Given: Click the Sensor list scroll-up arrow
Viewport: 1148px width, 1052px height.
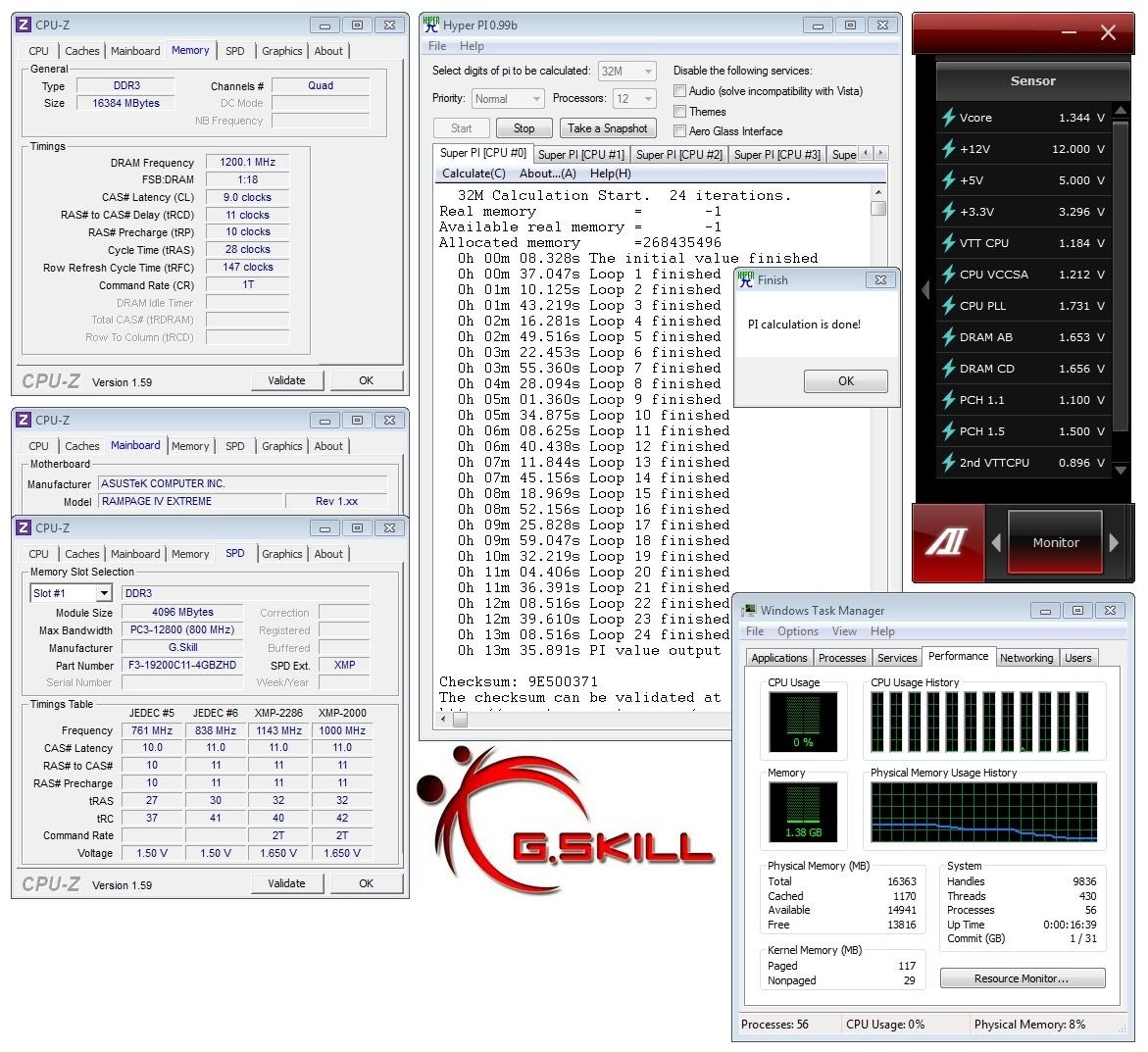Looking at the screenshot, I should click(1121, 111).
